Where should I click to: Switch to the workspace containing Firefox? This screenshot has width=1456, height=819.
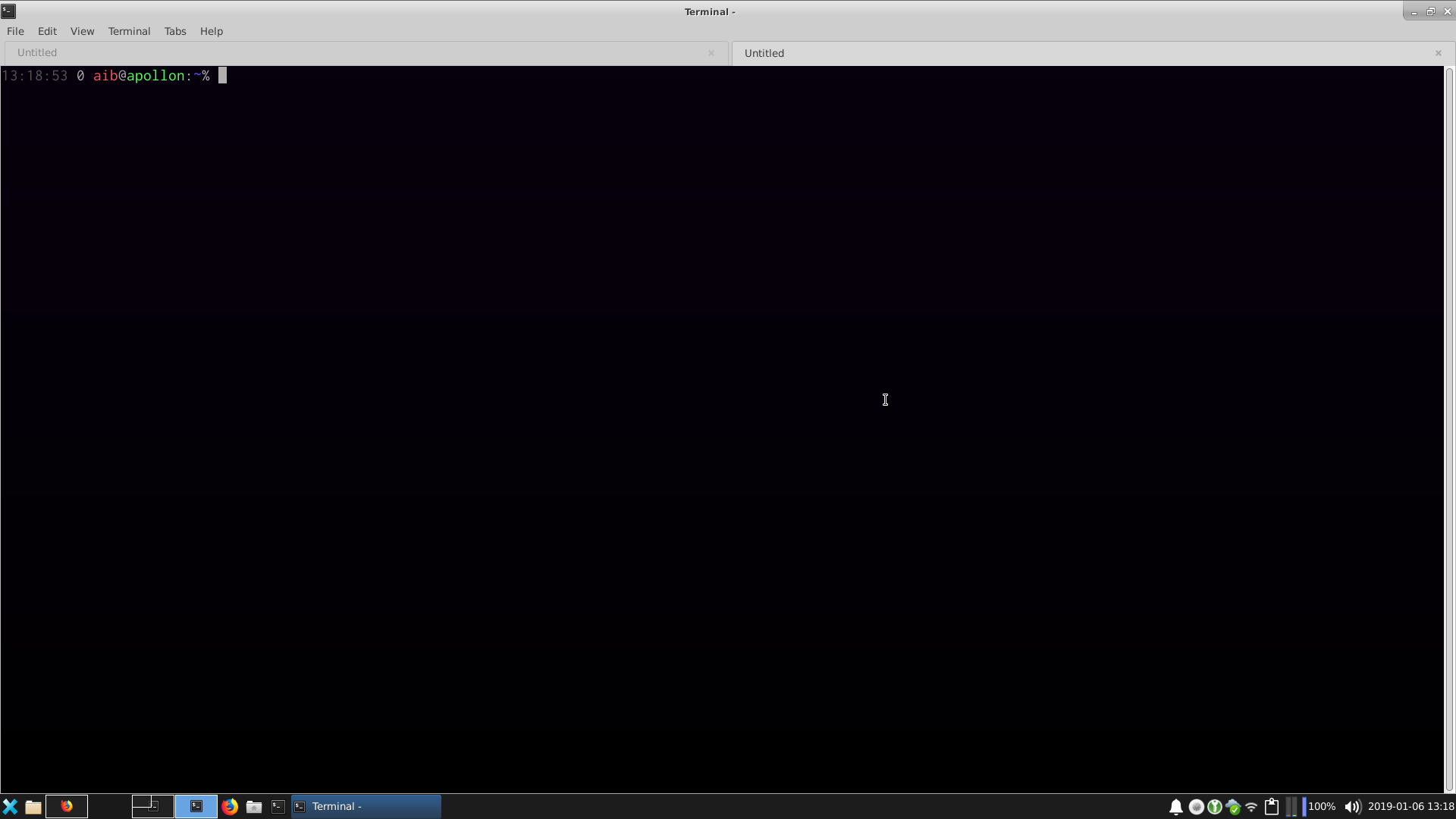pyautogui.click(x=67, y=806)
